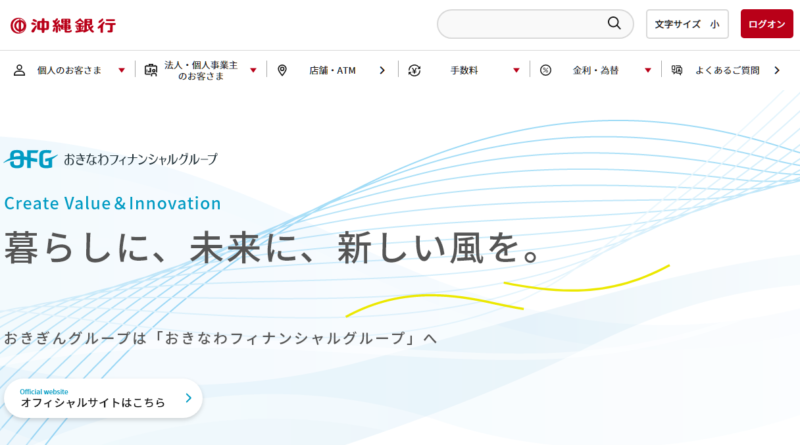Click the yen icon for 手数料

(414, 70)
